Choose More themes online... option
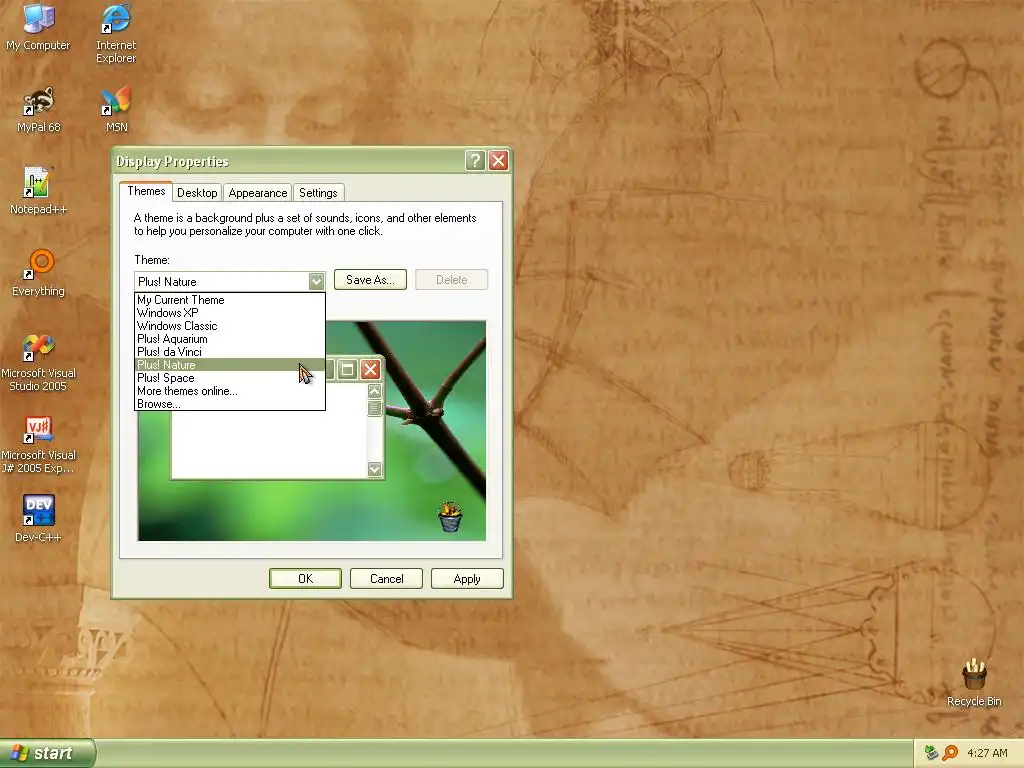Screen dimensions: 1024x768 click(229, 391)
